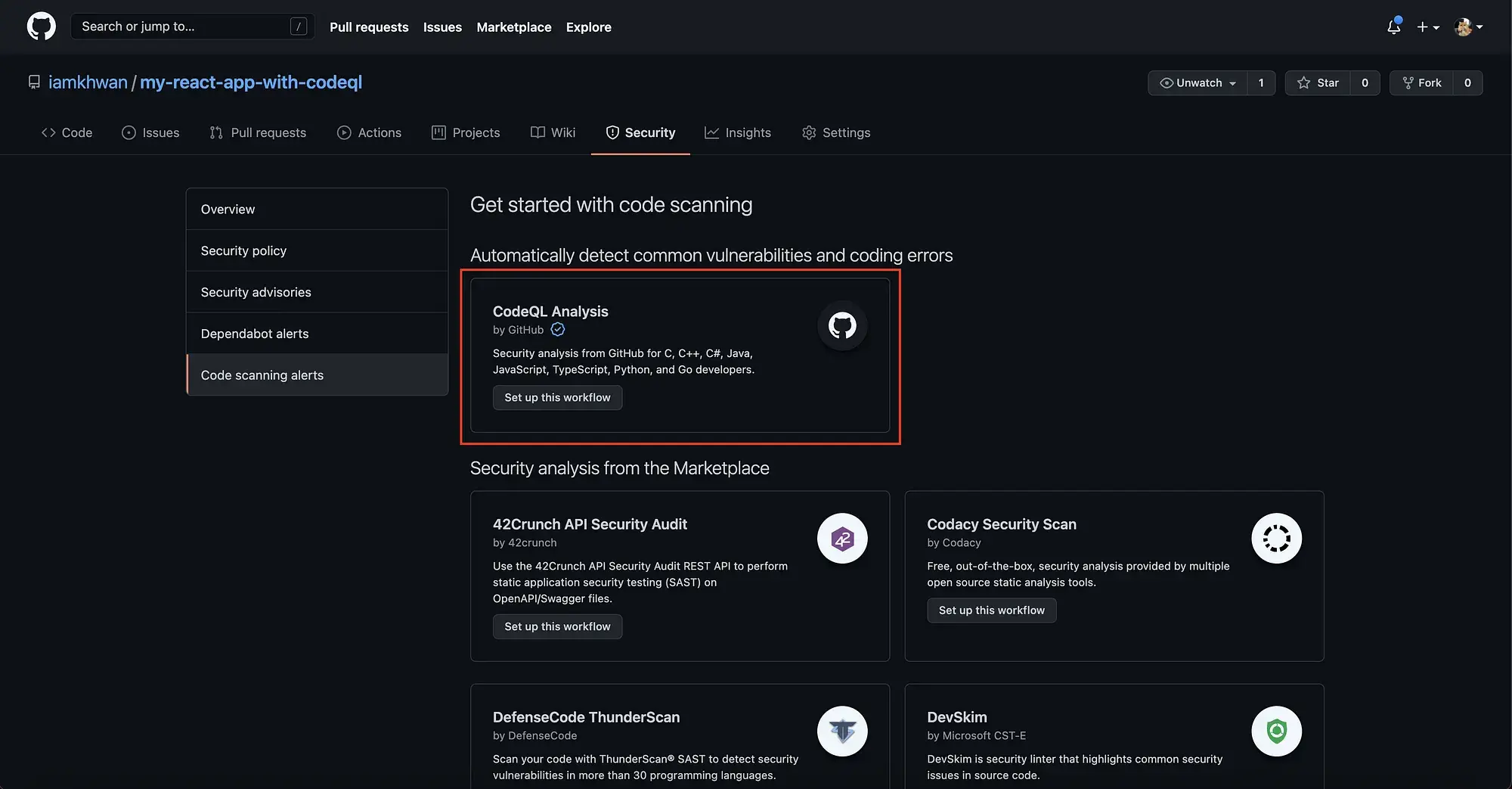Switch to the Wiki tab
The width and height of the screenshot is (1512, 789).
[x=553, y=132]
